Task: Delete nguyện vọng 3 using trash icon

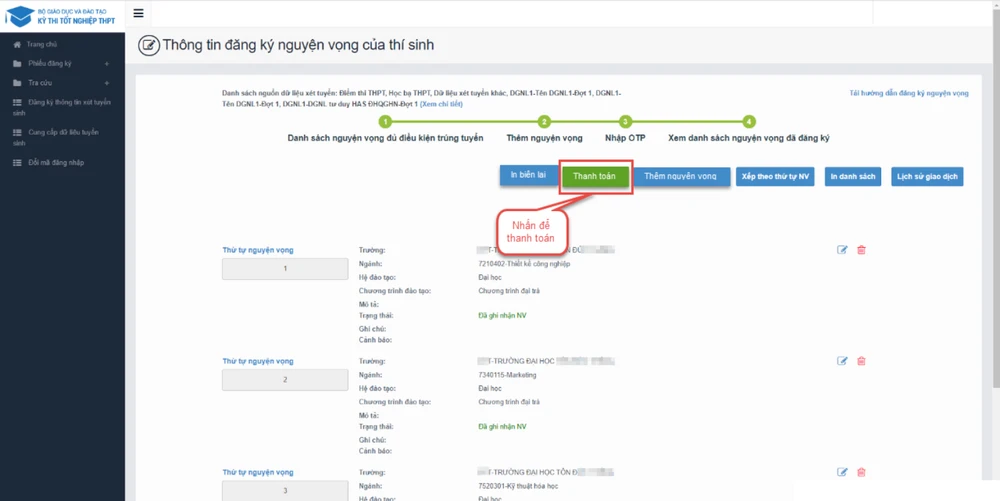Action: [x=861, y=472]
